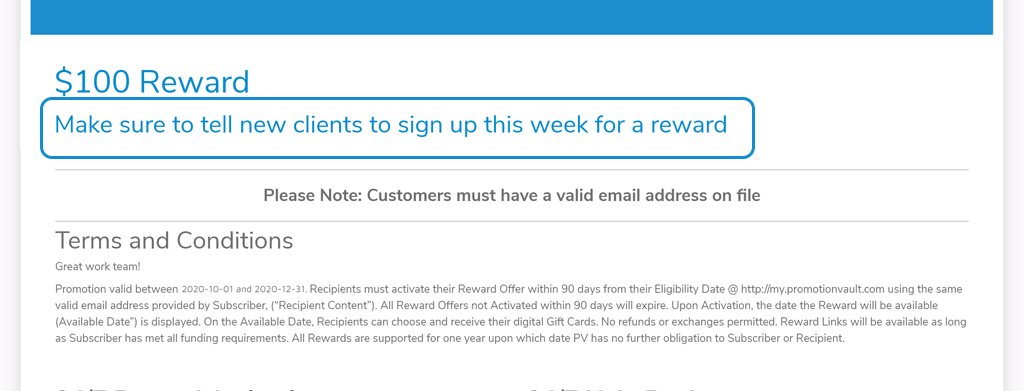The height and width of the screenshot is (391, 1024).
Task: Click the blue header banner
Action: tap(512, 17)
